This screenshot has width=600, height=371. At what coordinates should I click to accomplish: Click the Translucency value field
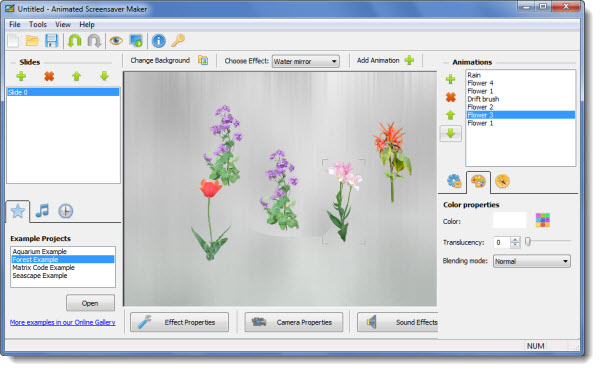[502, 242]
